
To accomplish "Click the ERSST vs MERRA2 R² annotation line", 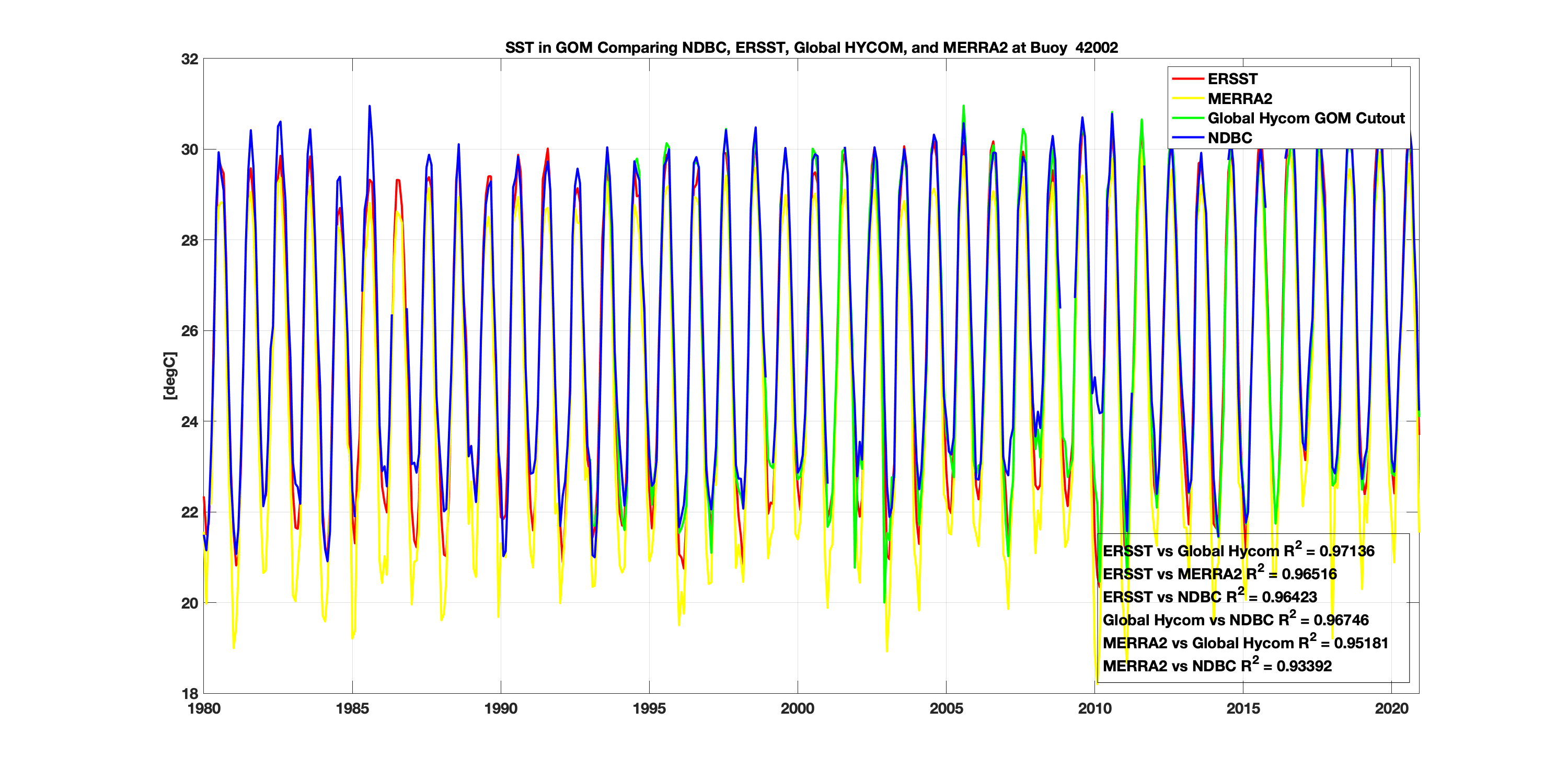I will tap(1219, 575).
